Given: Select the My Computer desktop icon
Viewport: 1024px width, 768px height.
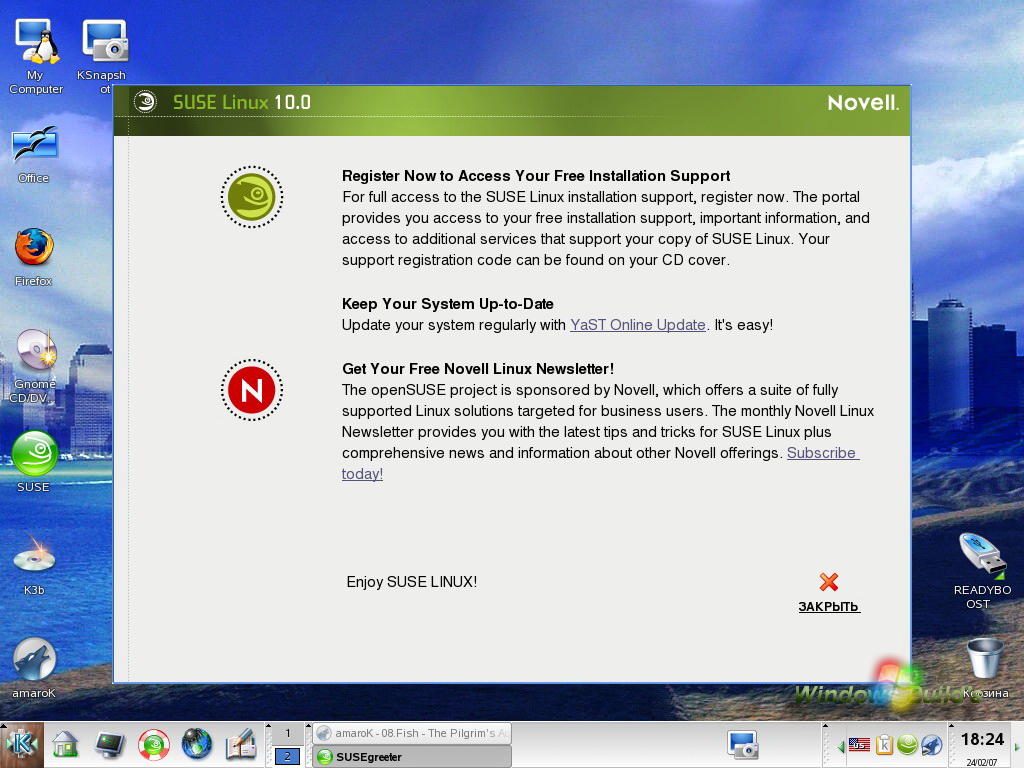Looking at the screenshot, I should coord(36,56).
